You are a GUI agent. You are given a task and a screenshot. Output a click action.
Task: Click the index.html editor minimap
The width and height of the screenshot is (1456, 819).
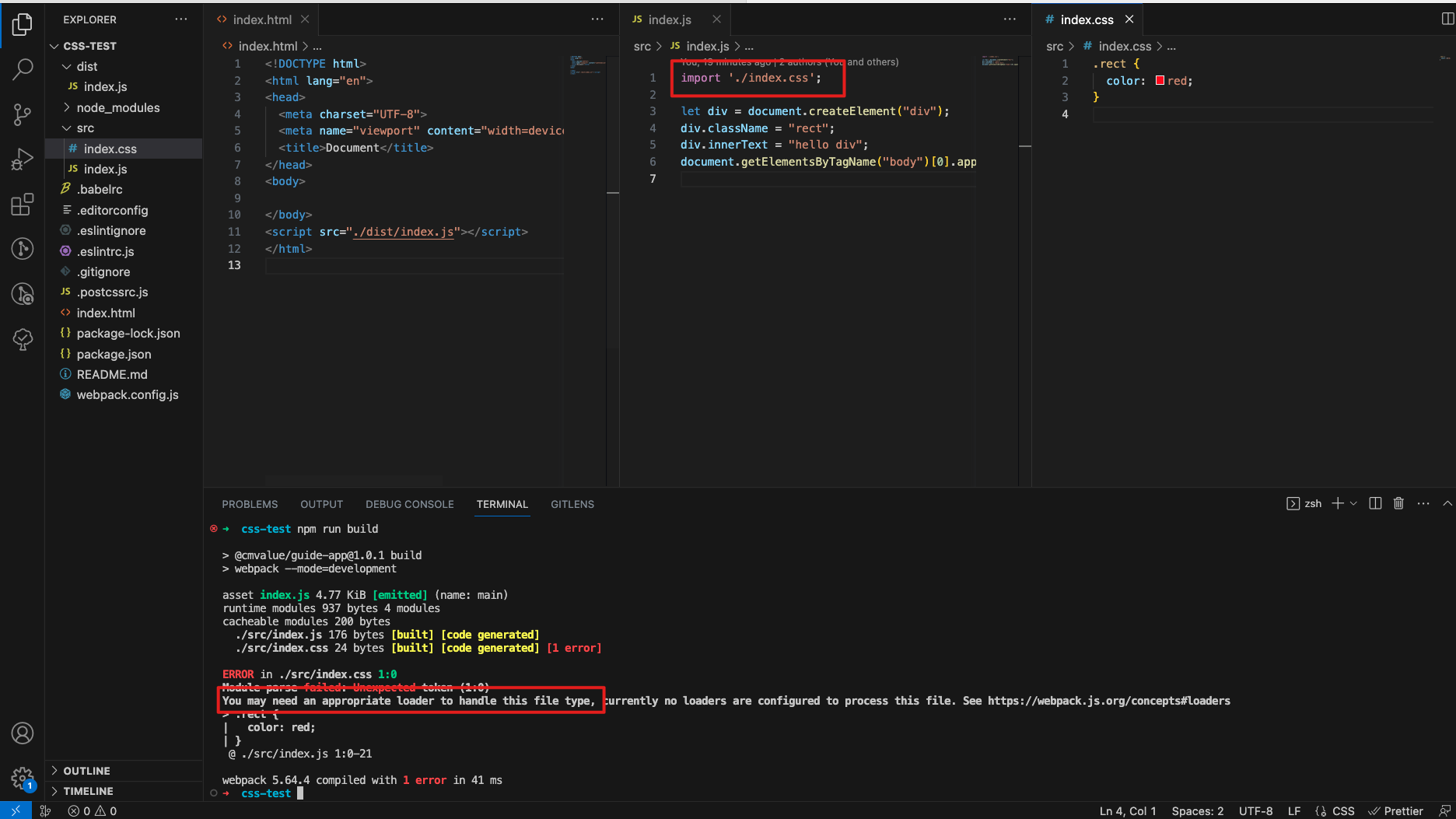587,65
